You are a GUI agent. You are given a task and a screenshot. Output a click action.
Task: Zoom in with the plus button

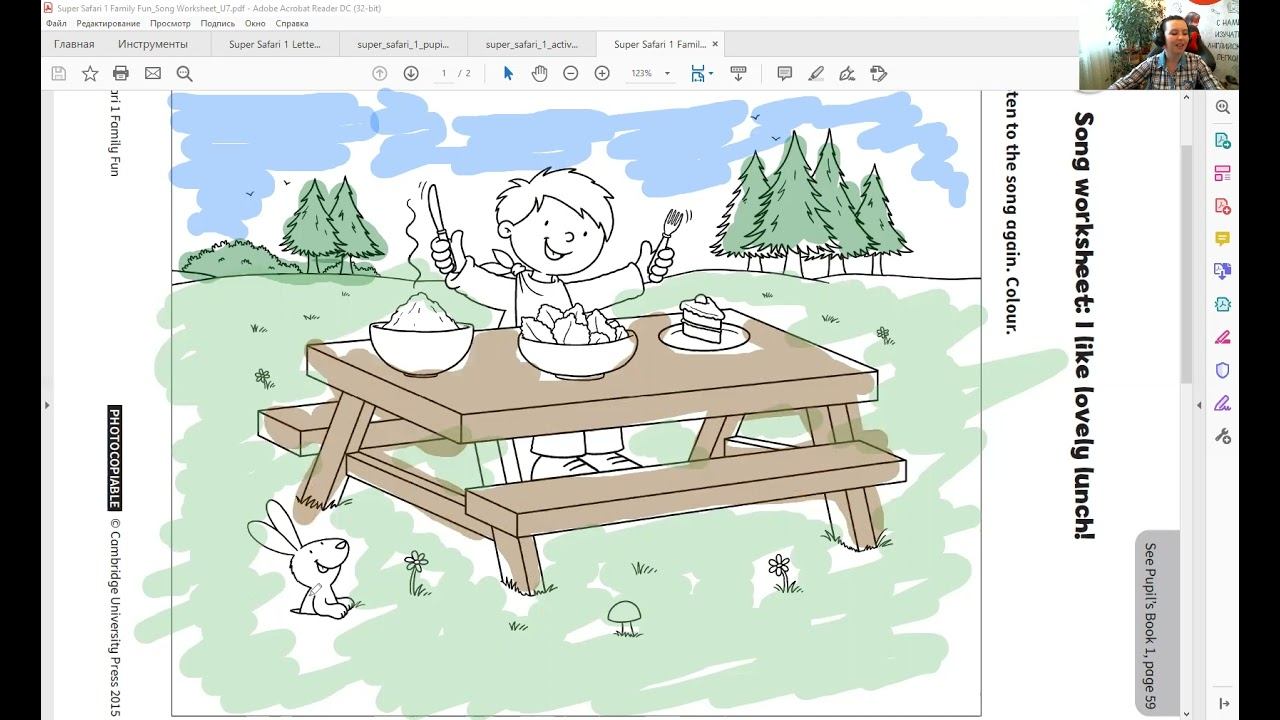point(602,73)
